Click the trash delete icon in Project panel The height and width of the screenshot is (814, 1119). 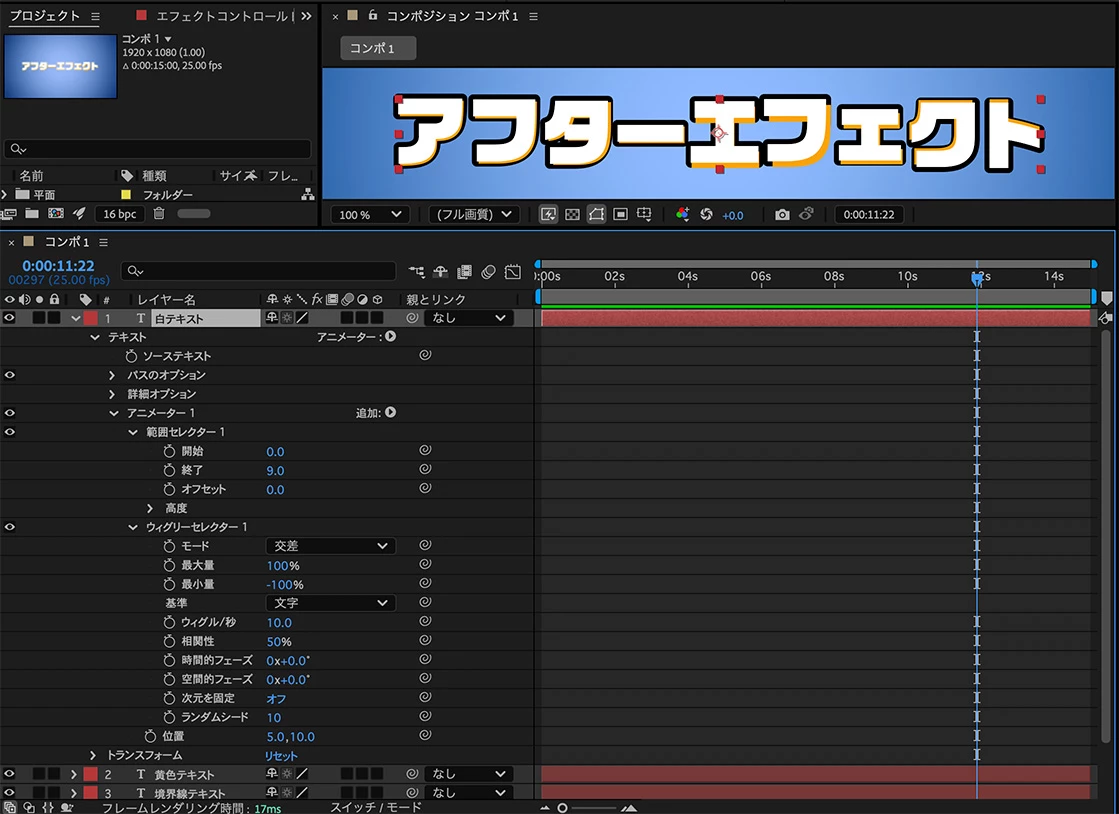[159, 213]
